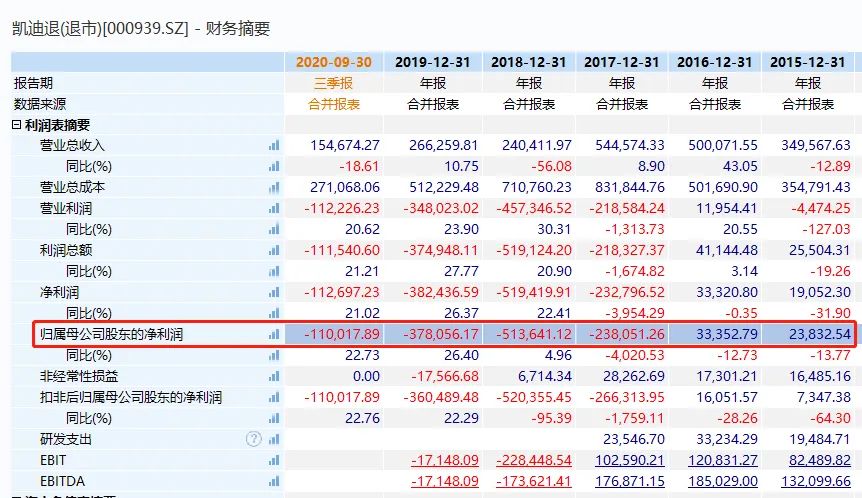
Task: Open chart icon for 营业总成本 row
Action: click(x=274, y=187)
